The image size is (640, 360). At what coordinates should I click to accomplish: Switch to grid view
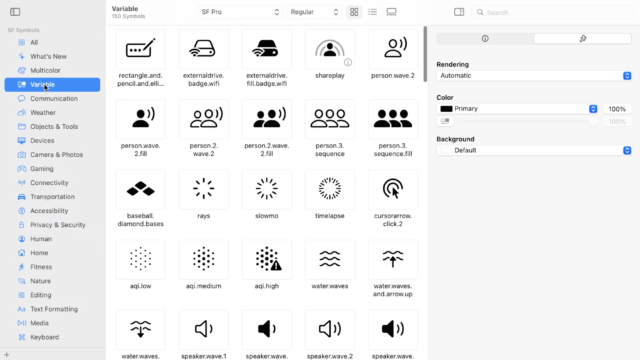coord(354,12)
